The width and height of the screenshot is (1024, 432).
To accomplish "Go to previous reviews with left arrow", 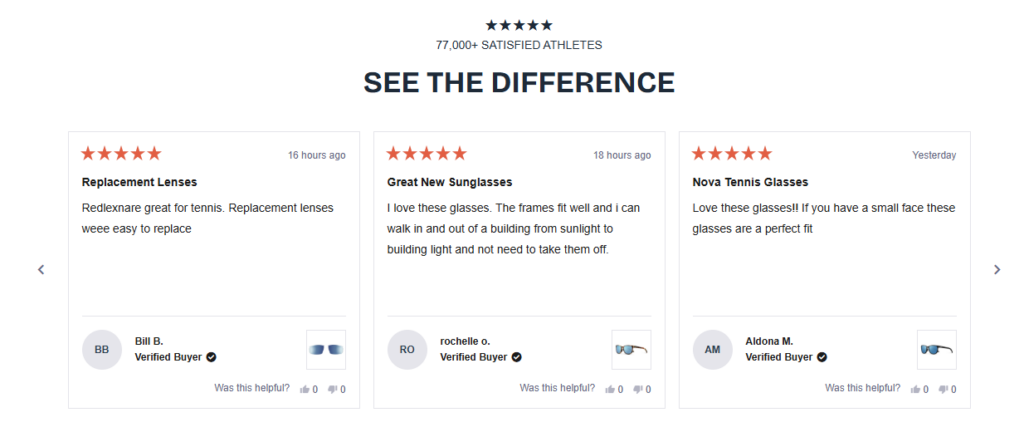I will 41,269.
